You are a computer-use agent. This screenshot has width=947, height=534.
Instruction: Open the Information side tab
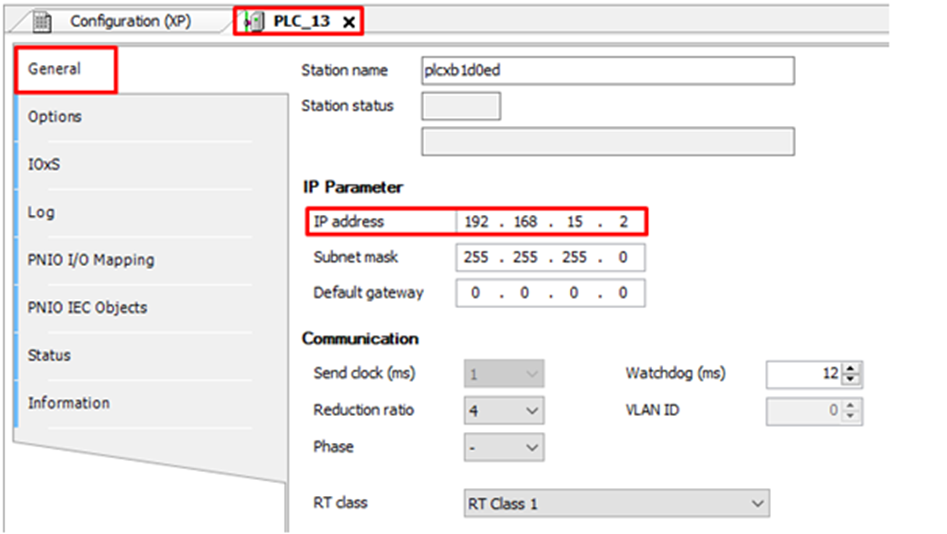[69, 403]
